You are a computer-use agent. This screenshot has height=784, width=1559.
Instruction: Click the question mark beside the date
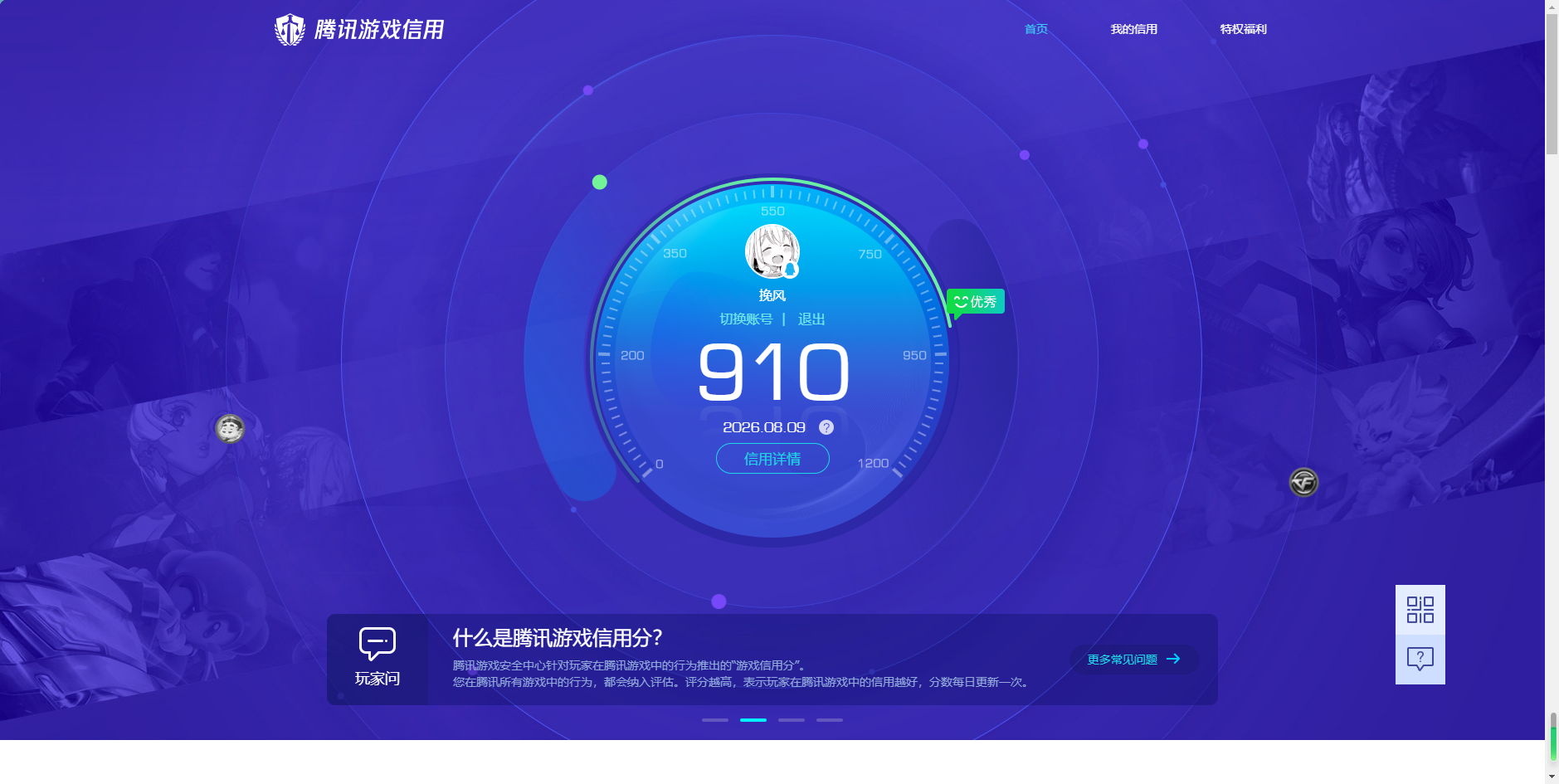pyautogui.click(x=826, y=427)
